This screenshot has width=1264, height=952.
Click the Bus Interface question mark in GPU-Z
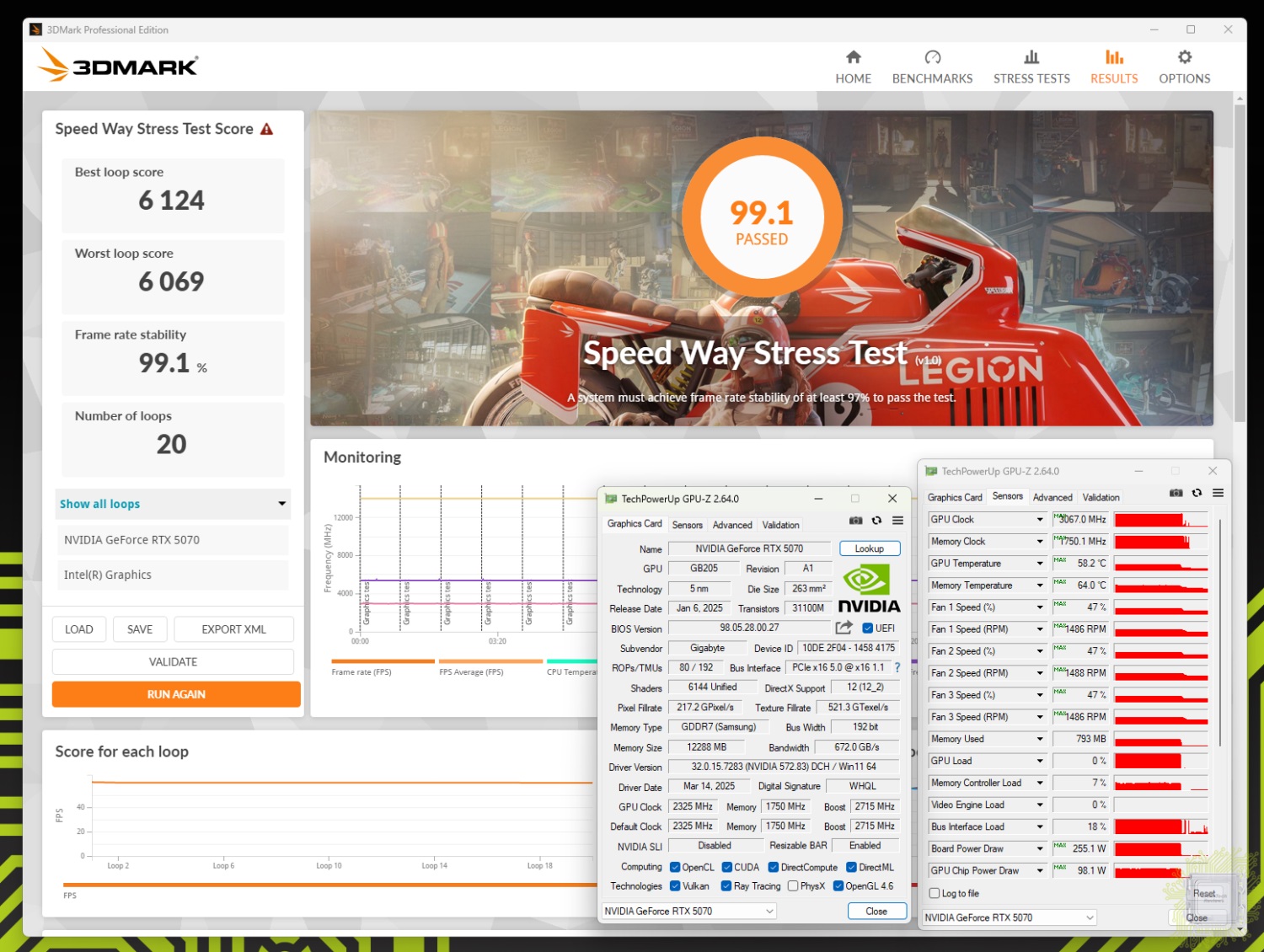[x=897, y=667]
